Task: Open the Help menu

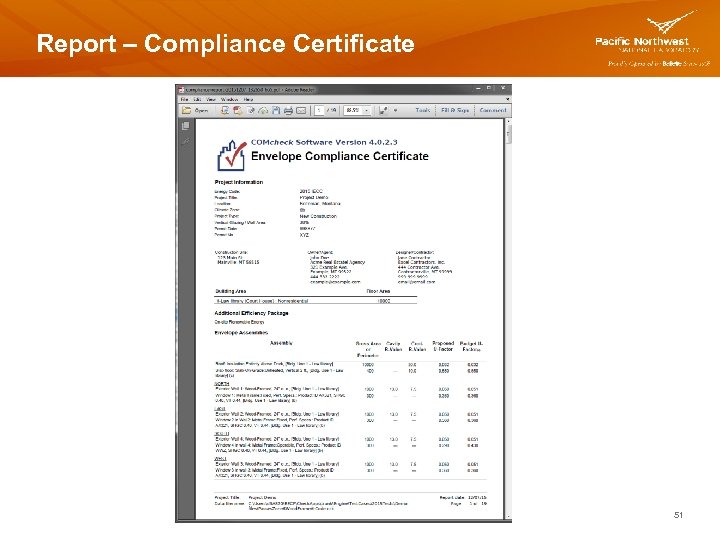Action: click(248, 99)
